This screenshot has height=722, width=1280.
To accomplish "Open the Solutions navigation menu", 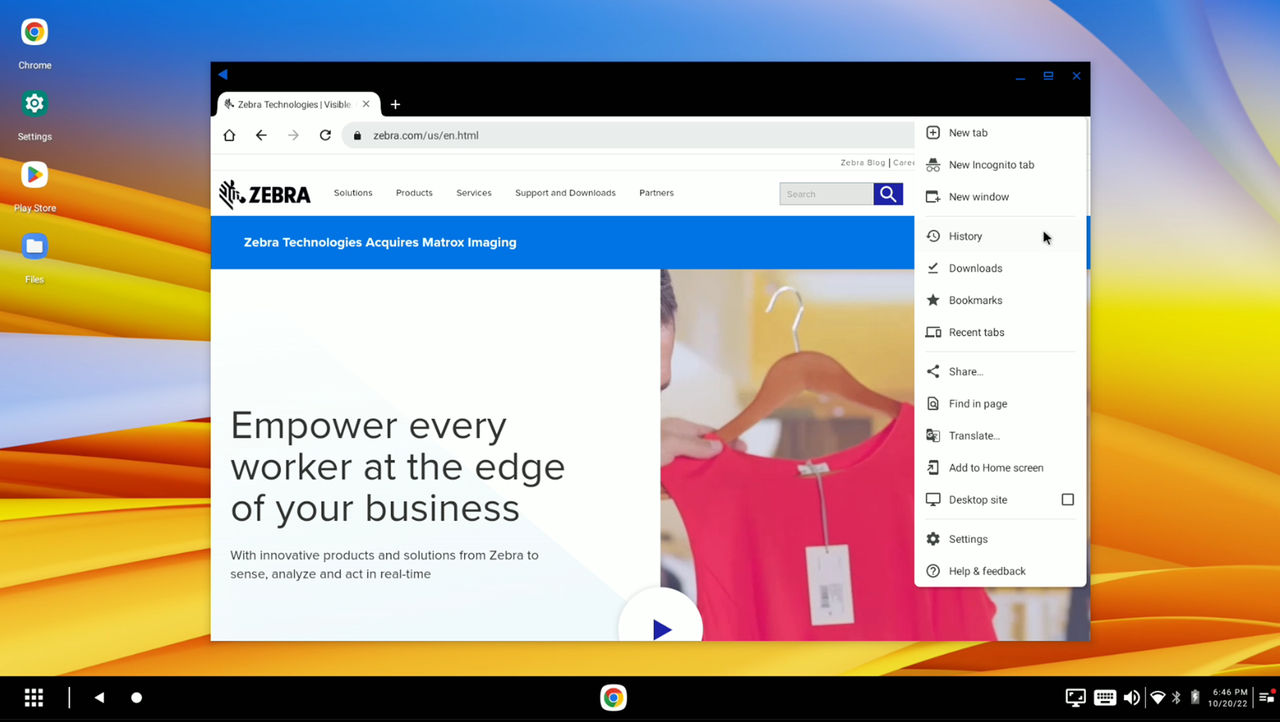I will 353,193.
